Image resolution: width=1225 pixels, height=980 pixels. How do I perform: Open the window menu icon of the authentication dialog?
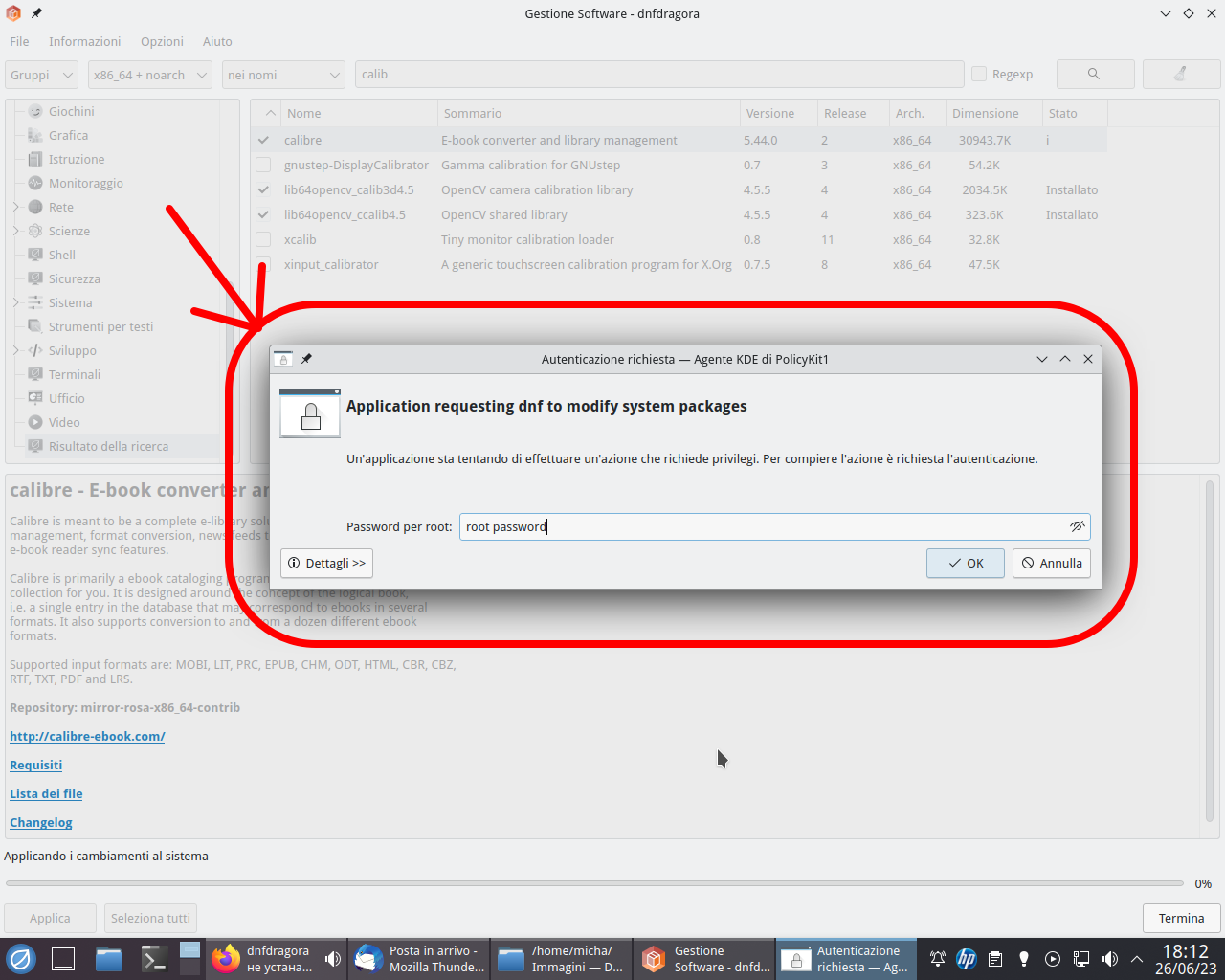point(283,359)
